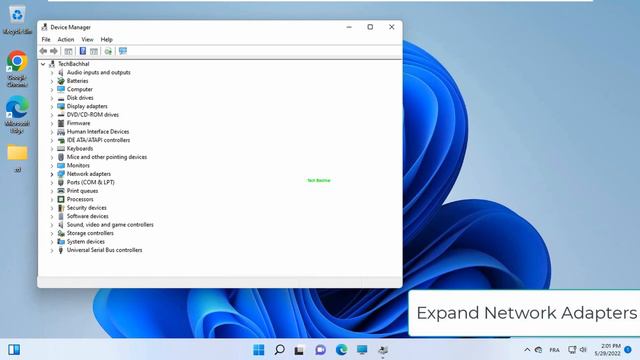This screenshot has width=640, height=360.
Task: Click the Human Interface Devices icon
Action: 61,132
